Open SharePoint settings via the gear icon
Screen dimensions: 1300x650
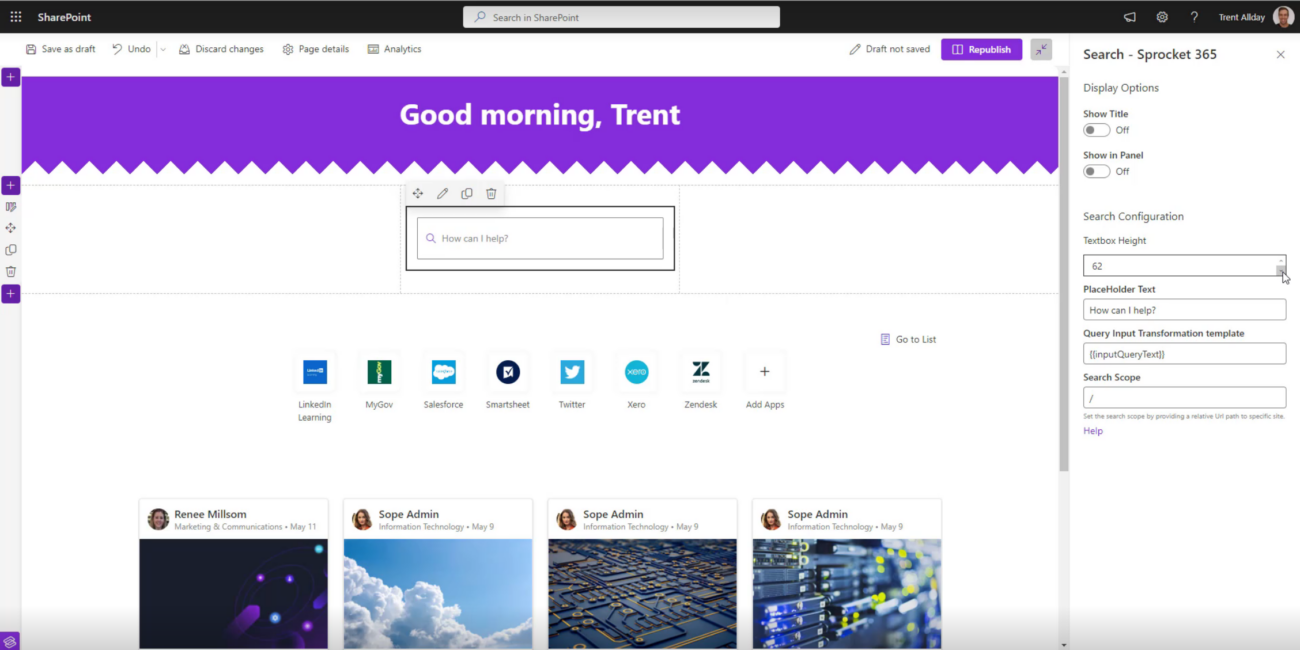(x=1162, y=16)
